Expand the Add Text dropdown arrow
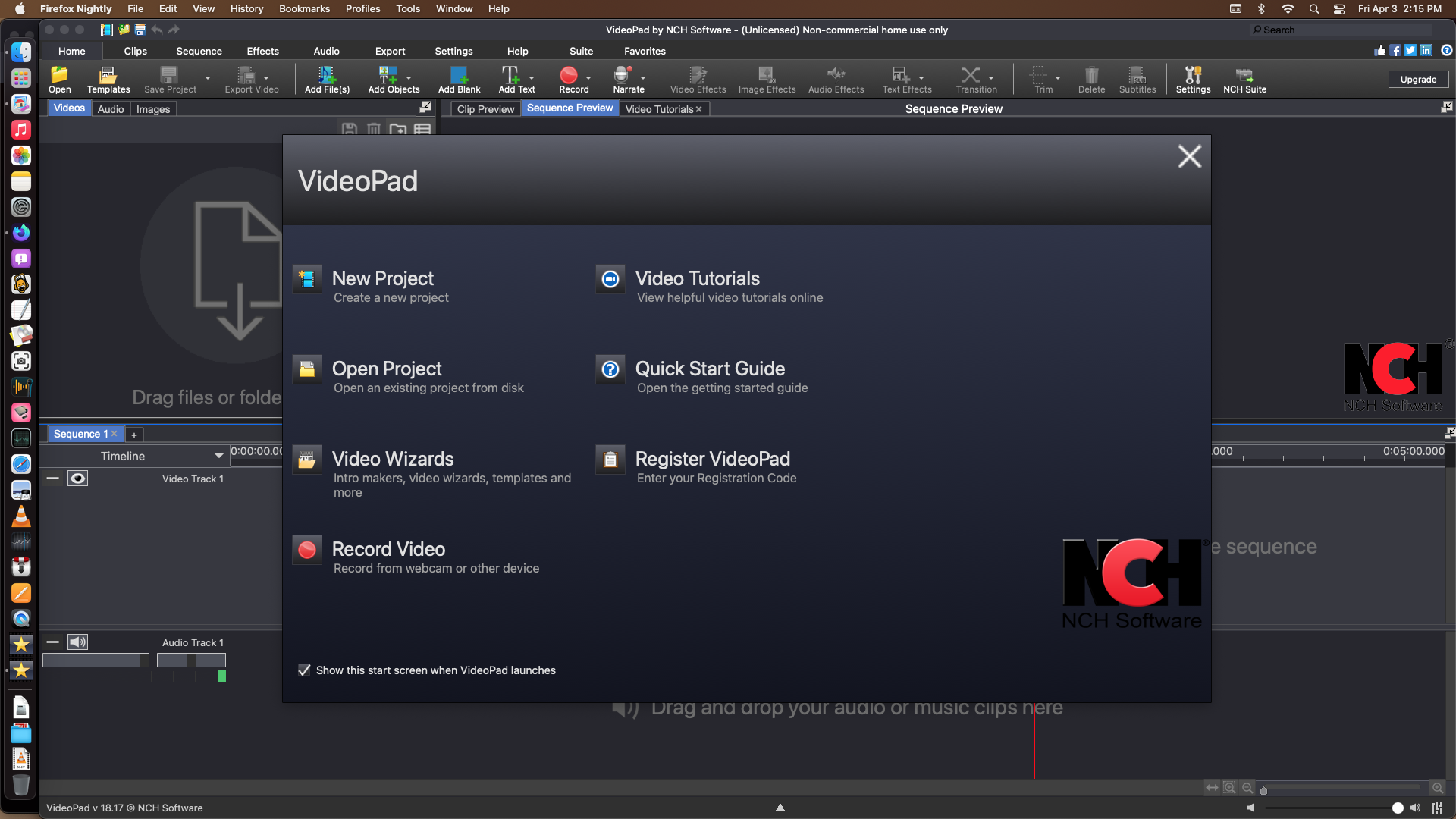The height and width of the screenshot is (819, 1456). click(x=532, y=77)
